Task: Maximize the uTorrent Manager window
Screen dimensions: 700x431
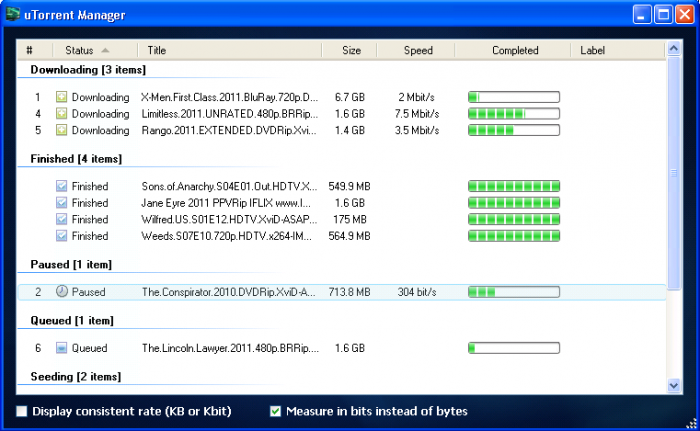Action: (x=663, y=14)
